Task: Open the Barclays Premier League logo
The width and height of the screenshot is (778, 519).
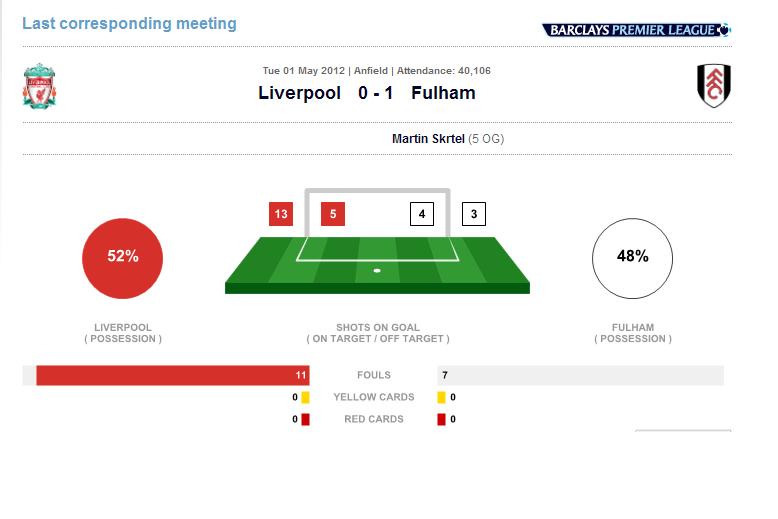Action: pos(636,30)
